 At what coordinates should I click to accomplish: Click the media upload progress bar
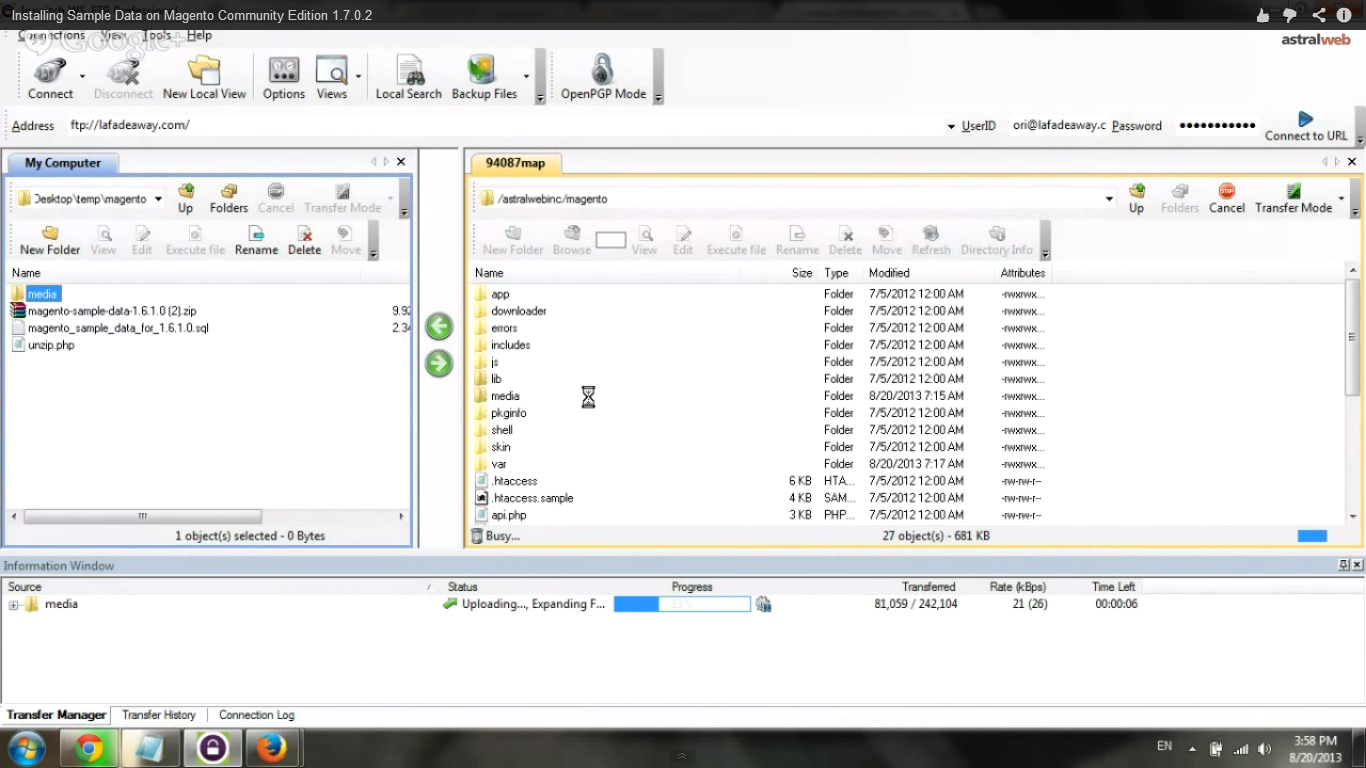(x=682, y=604)
